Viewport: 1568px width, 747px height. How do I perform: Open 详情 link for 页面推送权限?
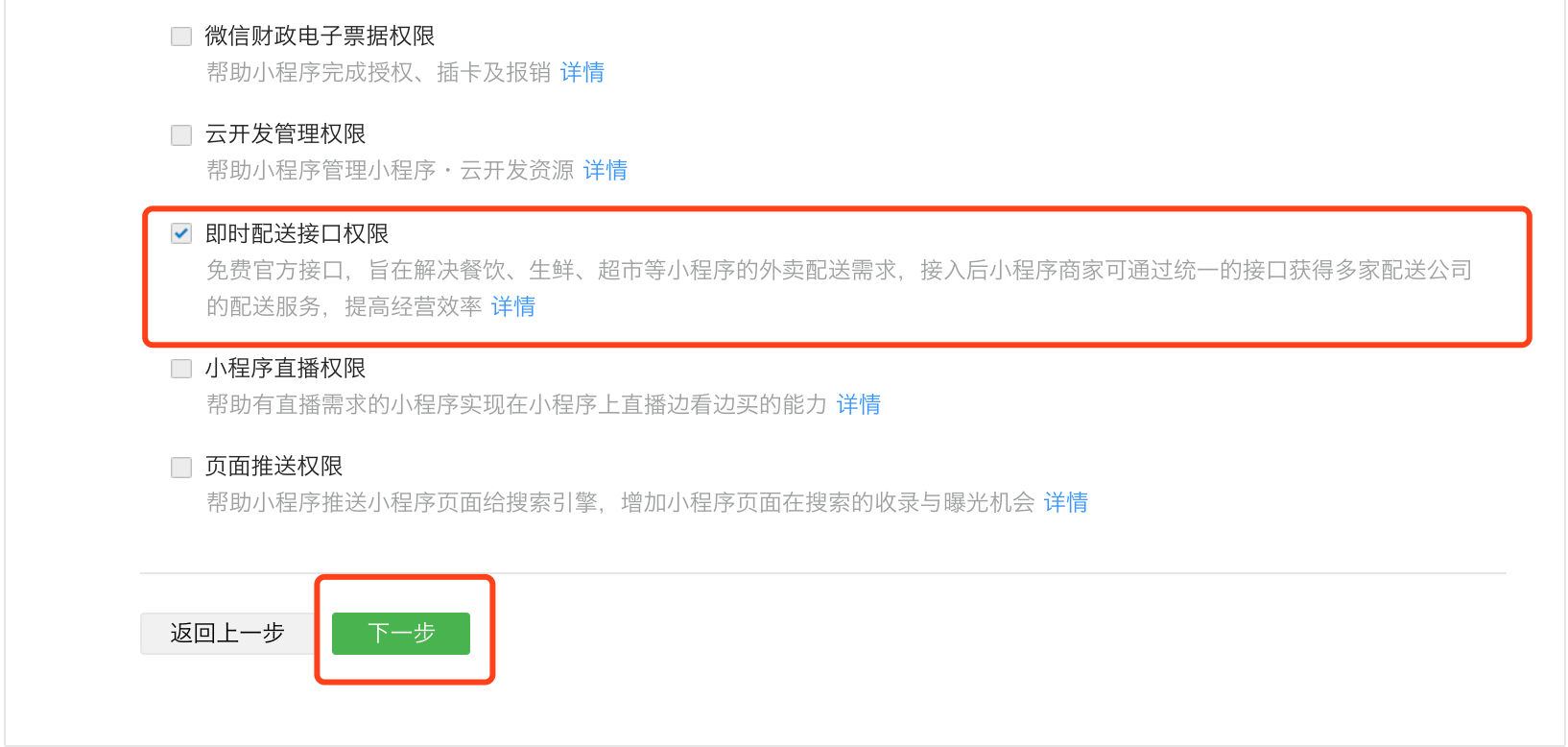(x=1066, y=502)
